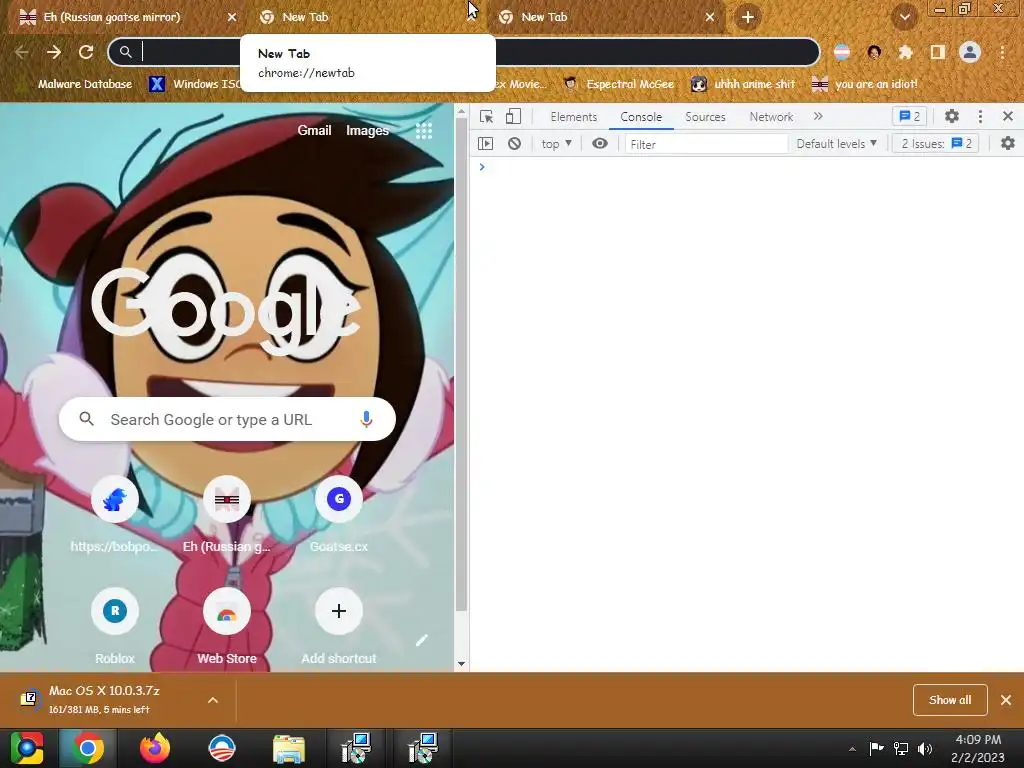This screenshot has height=768, width=1024.
Task: Open the Goatse.cx shortcut
Action: 338,516
